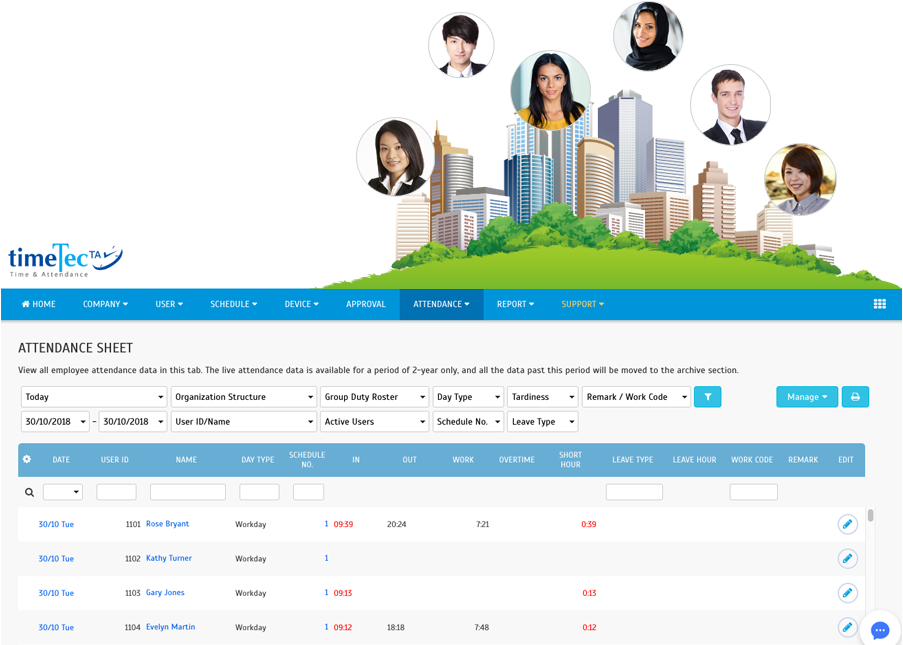This screenshot has height=645, width=903.
Task: Edit Rose Bryant's attendance with pencil icon
Action: tap(847, 524)
